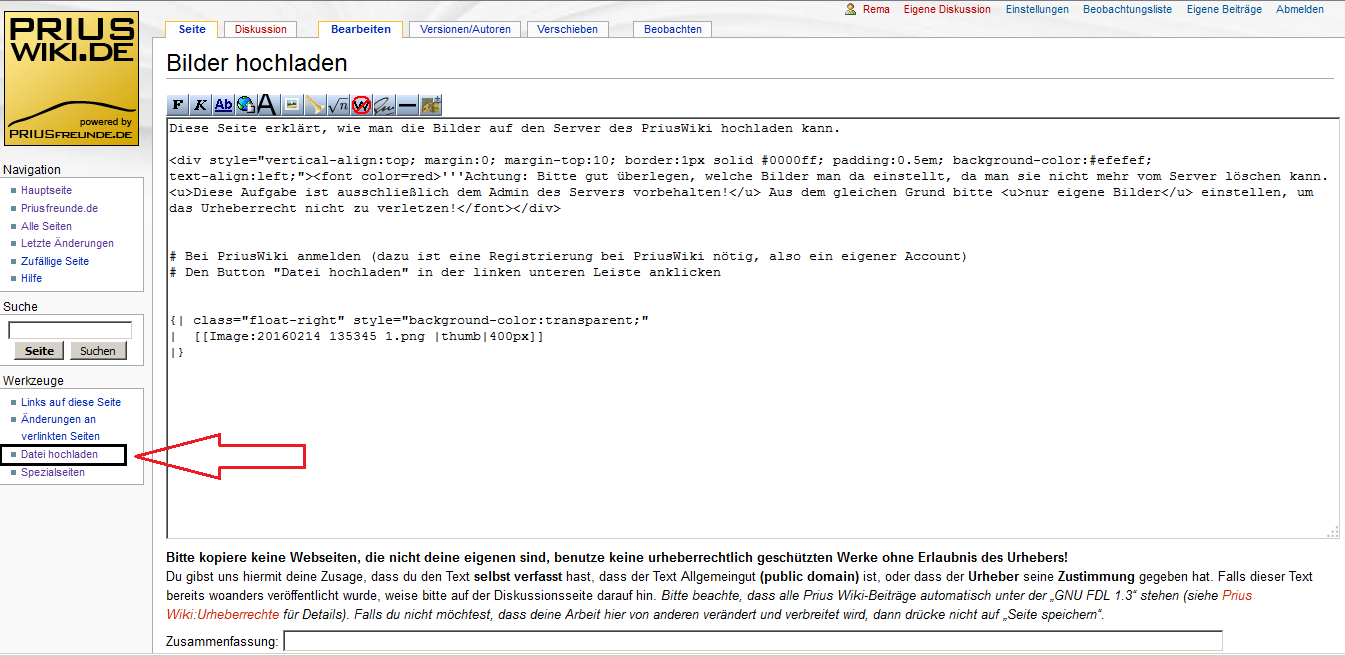Screen dimensions: 1345x657
Task: Open the Datei hochladen link
Action: pos(59,455)
